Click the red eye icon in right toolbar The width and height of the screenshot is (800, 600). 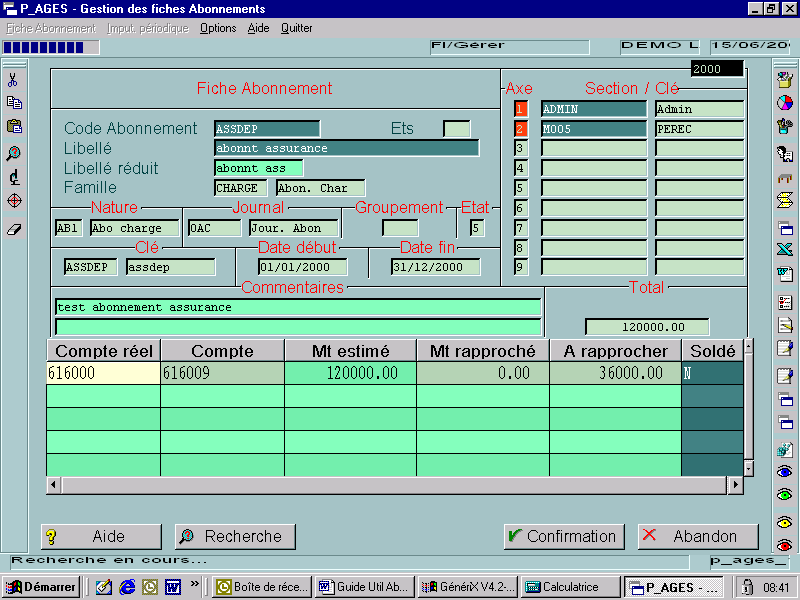tap(785, 545)
